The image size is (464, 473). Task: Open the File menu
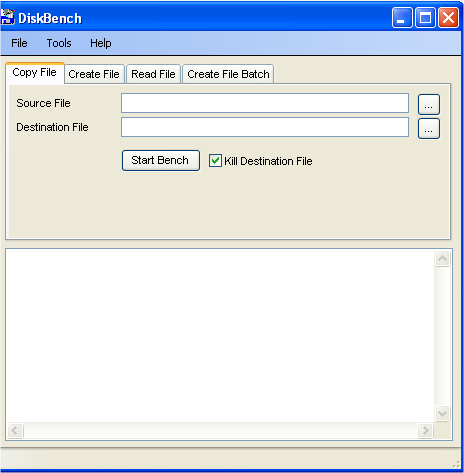19,43
